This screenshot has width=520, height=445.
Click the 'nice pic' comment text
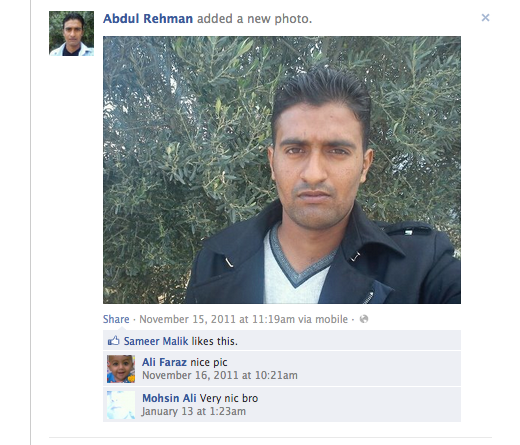coord(209,362)
